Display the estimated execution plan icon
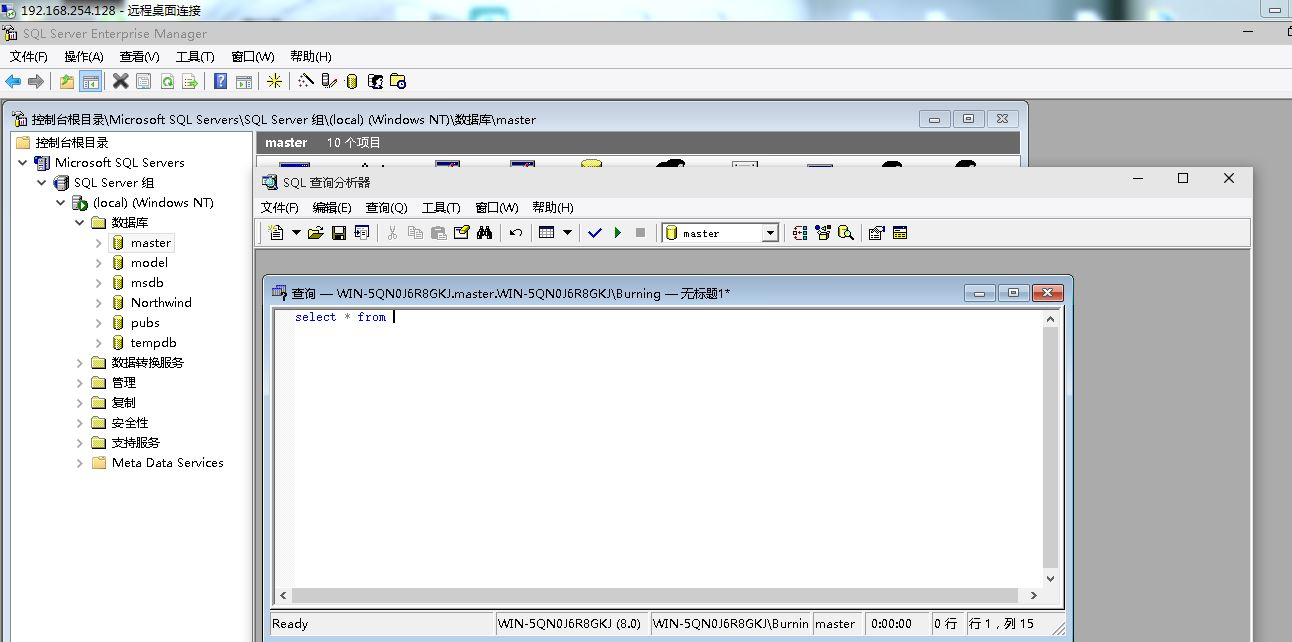The width and height of the screenshot is (1292, 642). click(800, 233)
